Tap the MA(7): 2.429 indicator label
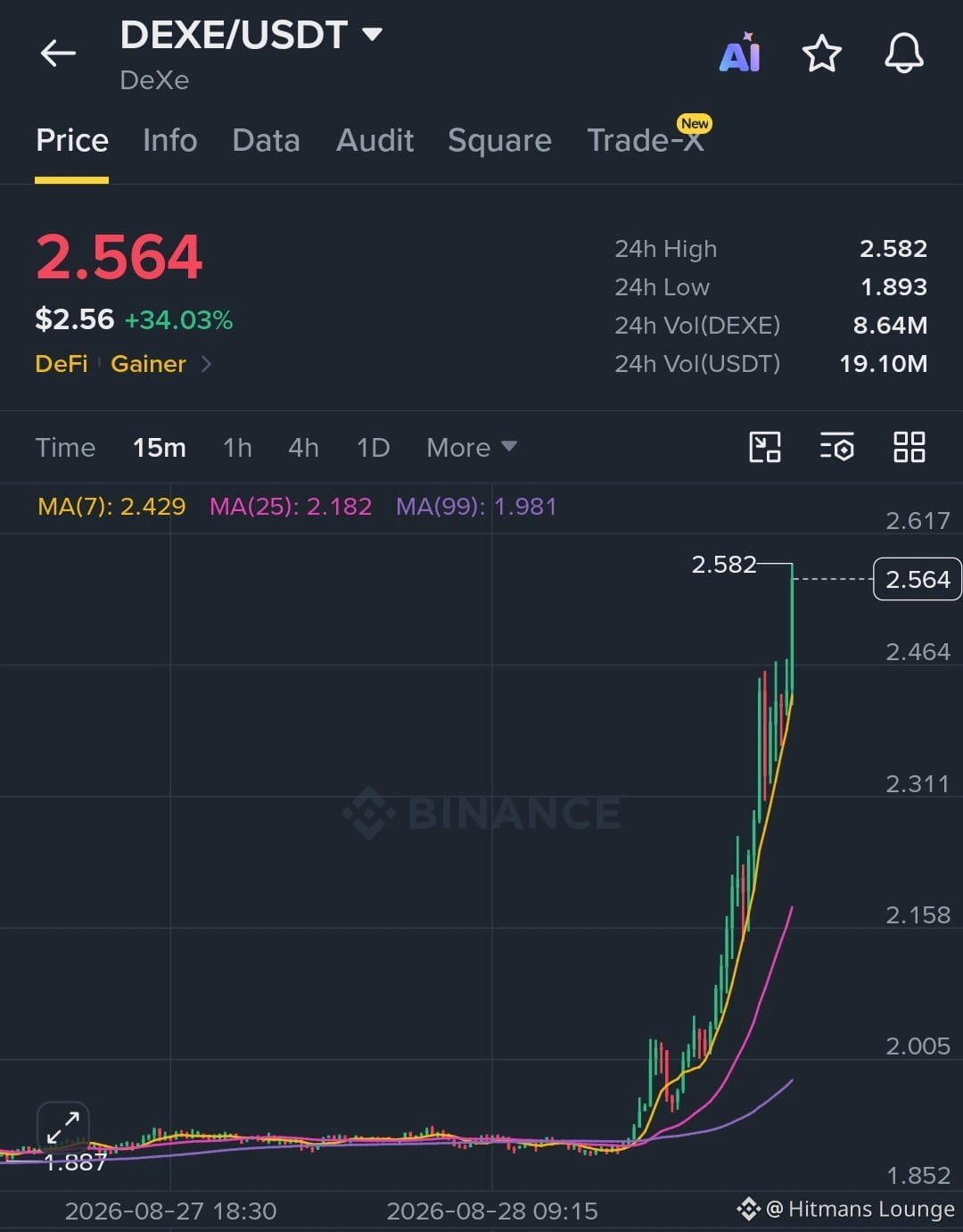The width and height of the screenshot is (963, 1232). tap(111, 507)
